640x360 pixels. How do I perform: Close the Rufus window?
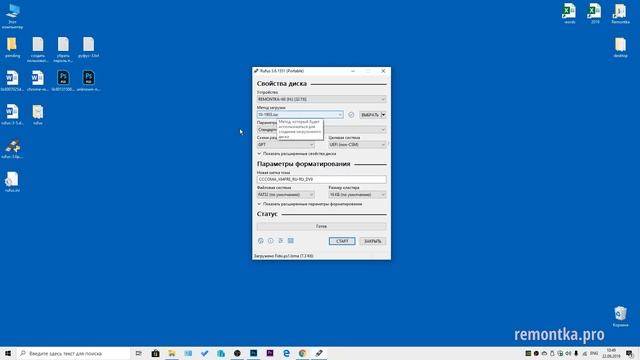click(383, 71)
